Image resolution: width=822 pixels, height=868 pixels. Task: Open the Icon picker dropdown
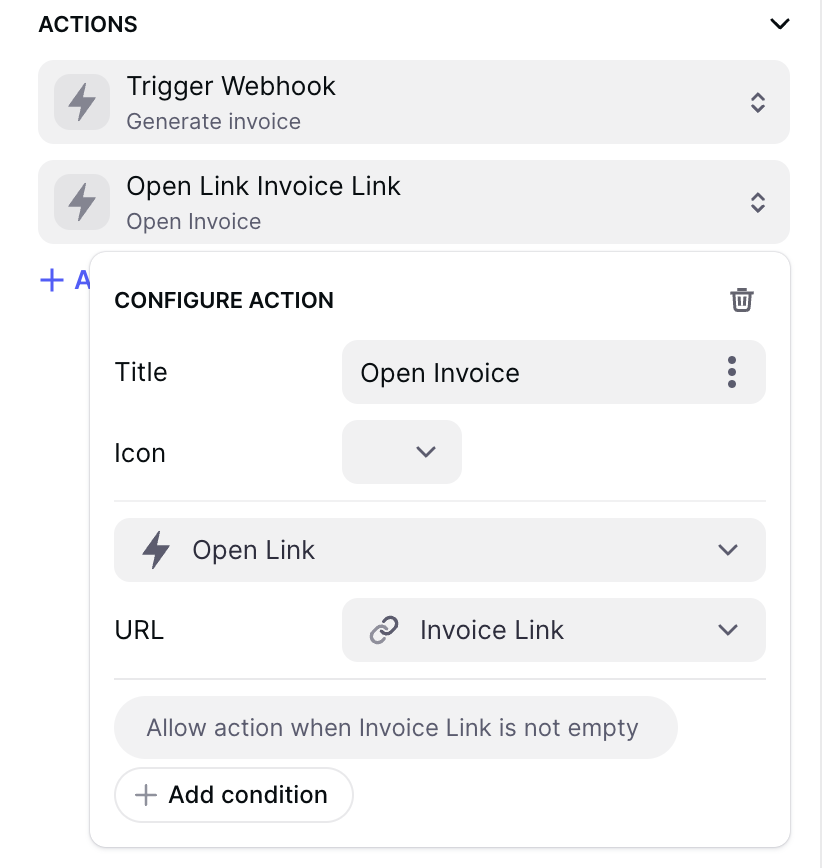pyautogui.click(x=402, y=452)
